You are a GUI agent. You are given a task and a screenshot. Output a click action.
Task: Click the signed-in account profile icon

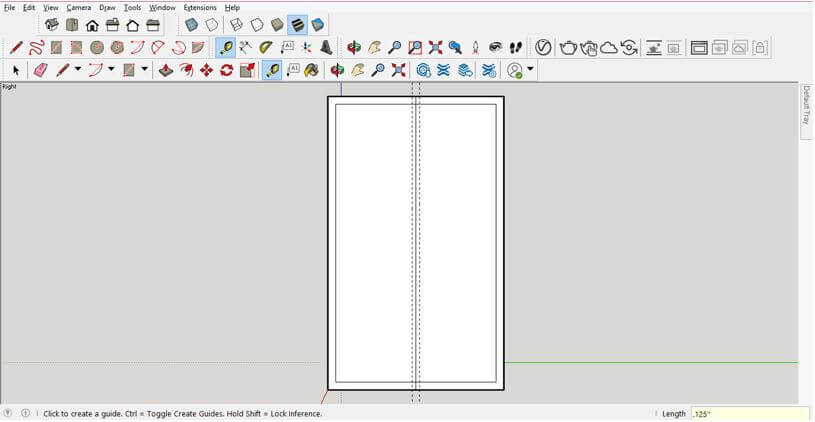coord(515,70)
